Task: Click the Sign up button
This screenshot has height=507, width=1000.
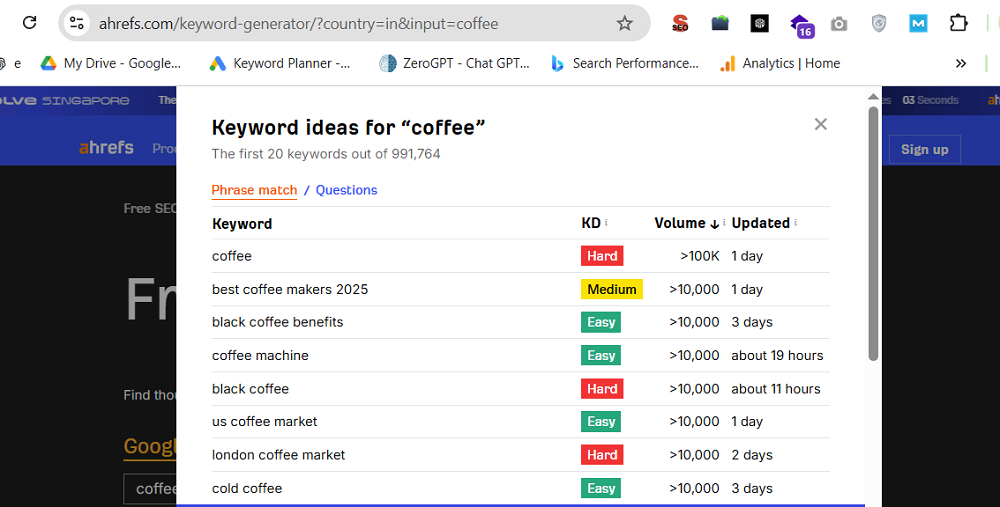Action: (x=924, y=149)
